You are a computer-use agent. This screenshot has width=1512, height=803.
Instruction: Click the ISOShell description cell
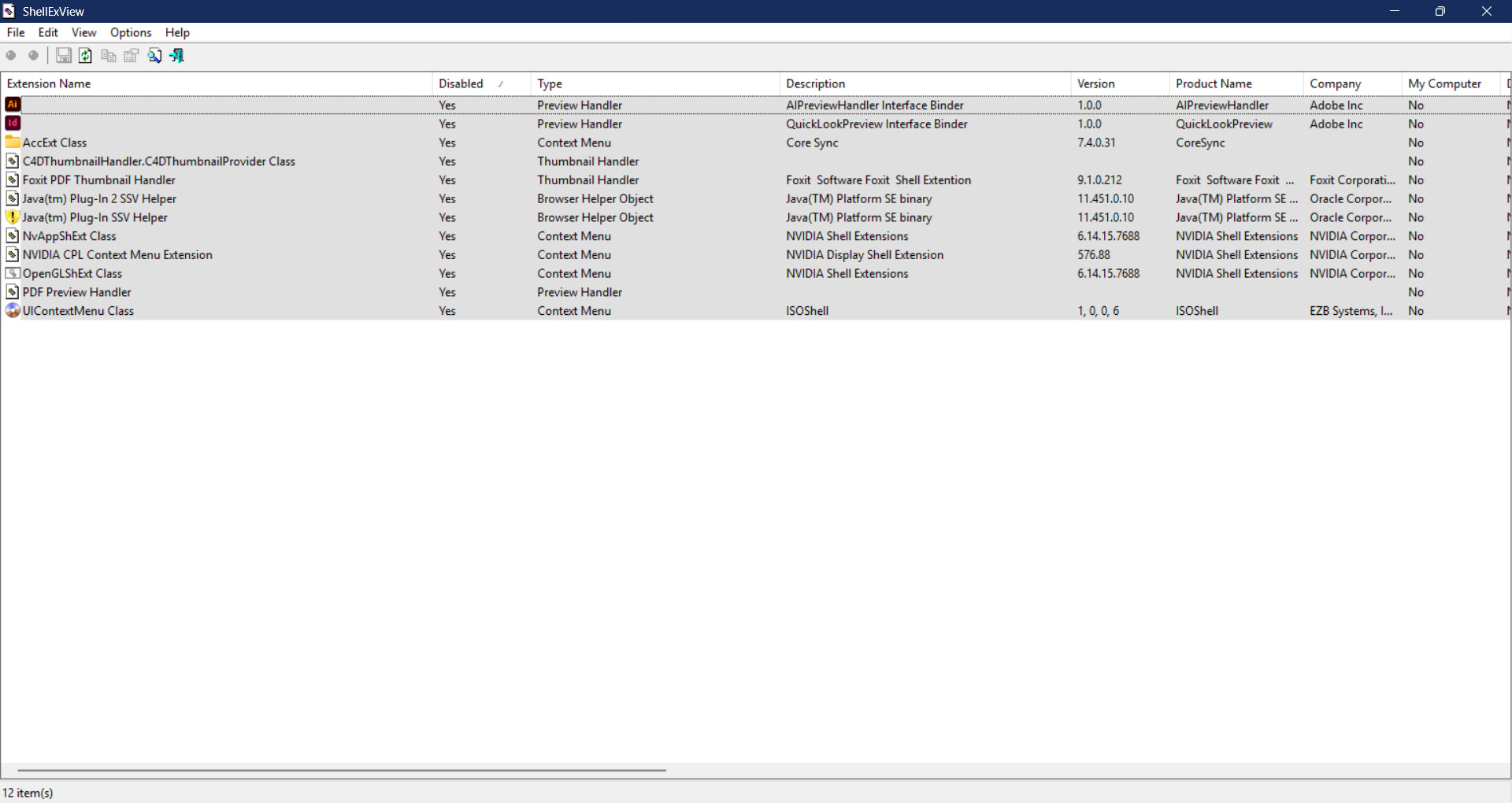[807, 311]
